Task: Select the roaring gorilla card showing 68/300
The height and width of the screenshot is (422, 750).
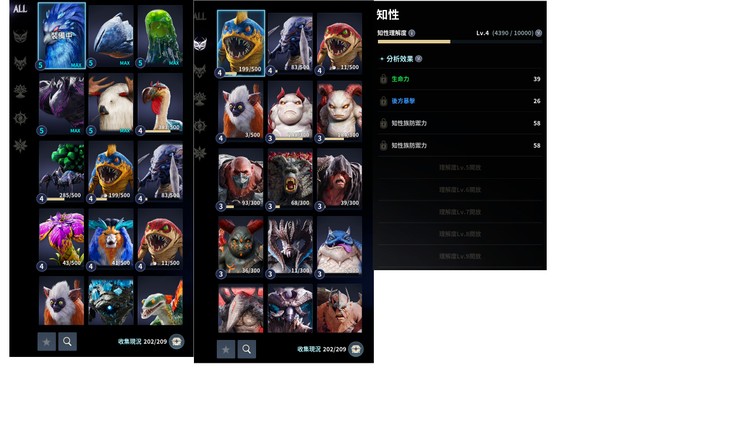Action: 290,179
